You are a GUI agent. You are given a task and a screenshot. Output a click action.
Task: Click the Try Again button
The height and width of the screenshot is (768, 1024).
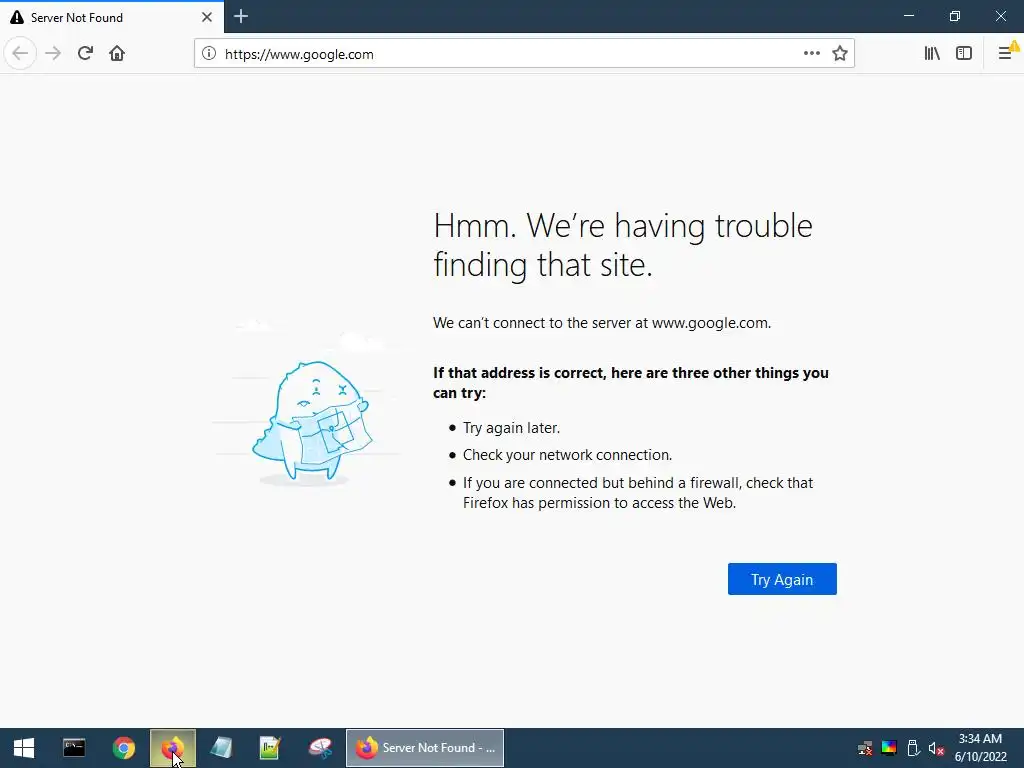(x=782, y=579)
